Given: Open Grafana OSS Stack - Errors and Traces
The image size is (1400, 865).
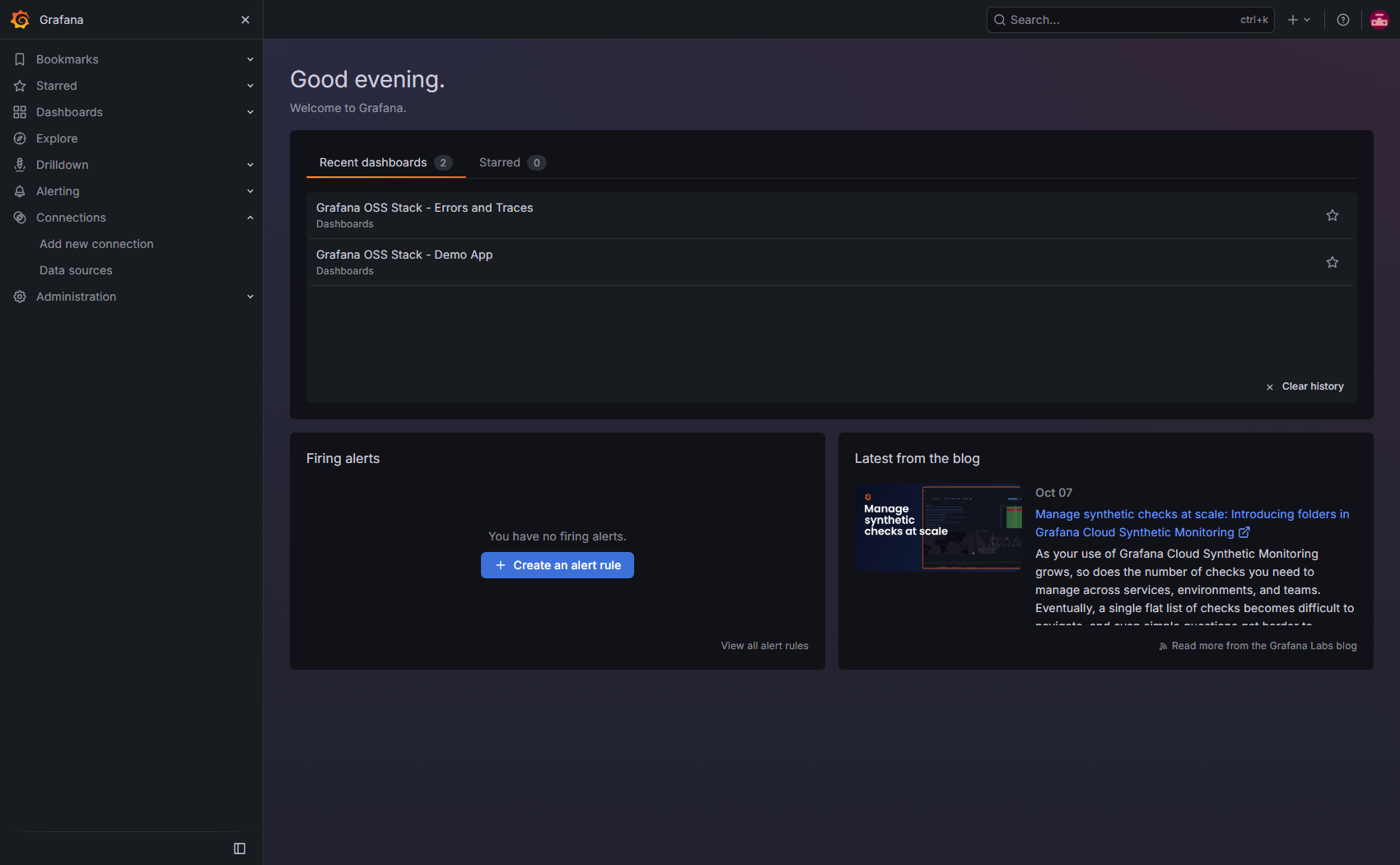Looking at the screenshot, I should (x=424, y=208).
